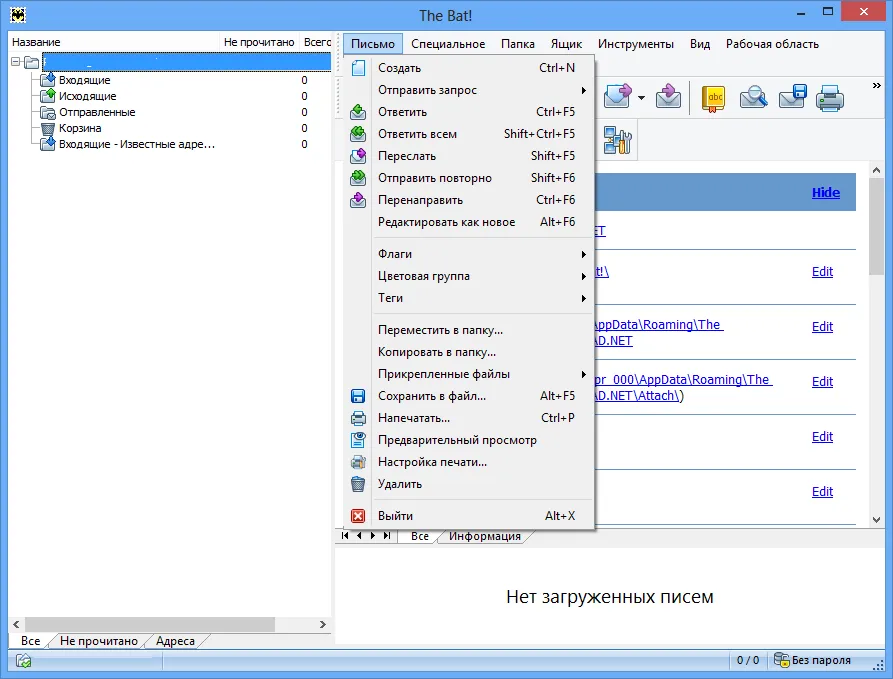Expand the toolbar overflow chevron
Viewport: 893px width, 679px height.
pos(876,85)
